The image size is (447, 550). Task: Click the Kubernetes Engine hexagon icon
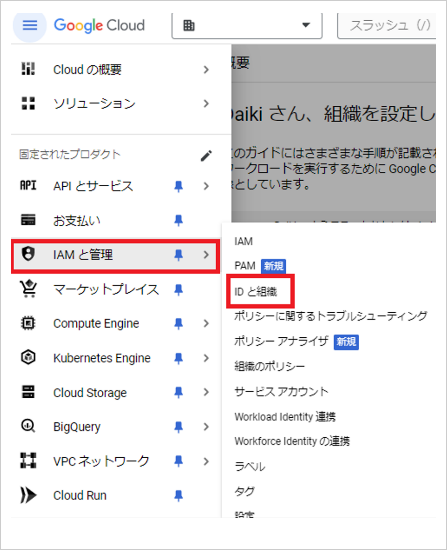point(28,357)
